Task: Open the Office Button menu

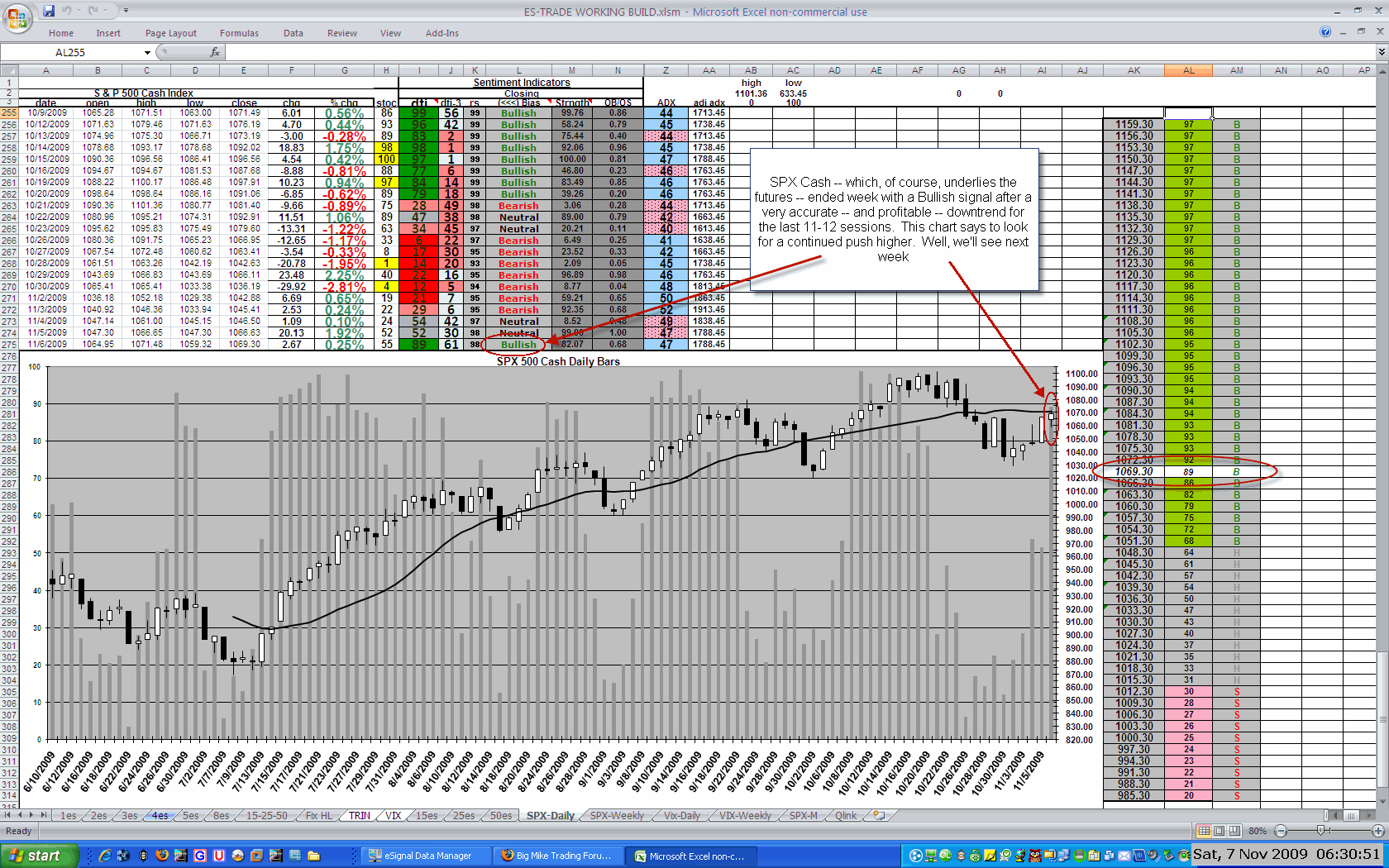Action: point(17,17)
